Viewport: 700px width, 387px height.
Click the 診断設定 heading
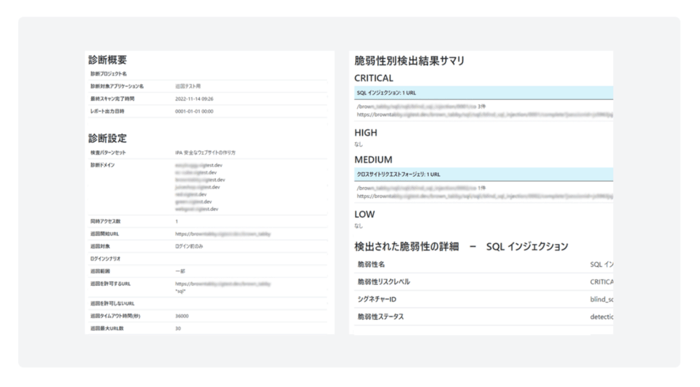108,138
